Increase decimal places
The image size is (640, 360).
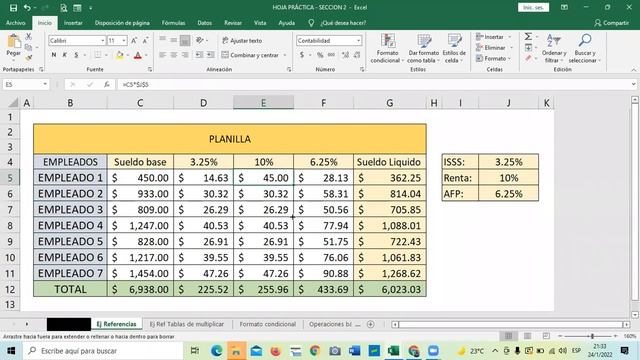pyautogui.click(x=345, y=55)
